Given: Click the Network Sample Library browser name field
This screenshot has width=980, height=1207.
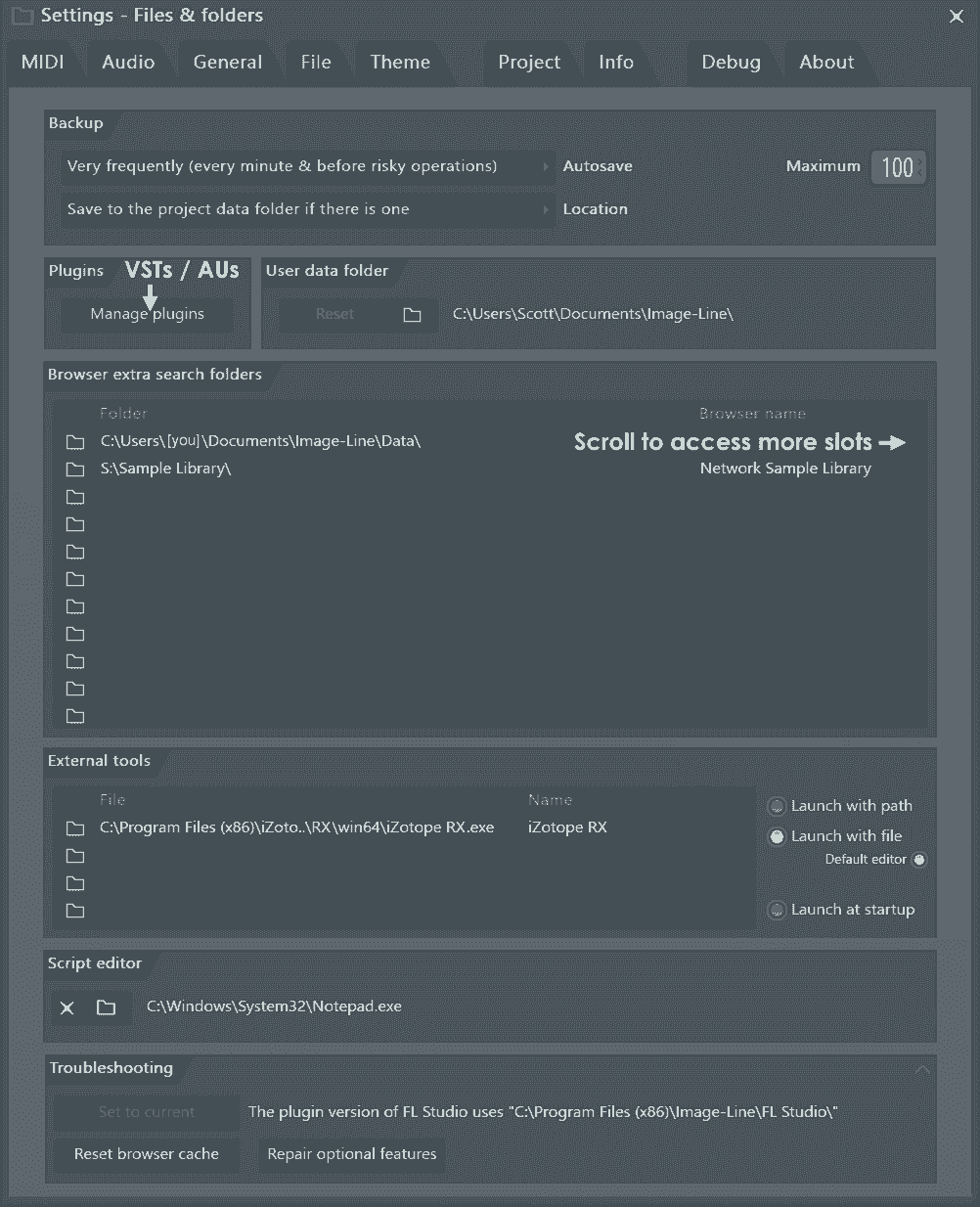Looking at the screenshot, I should click(x=784, y=469).
